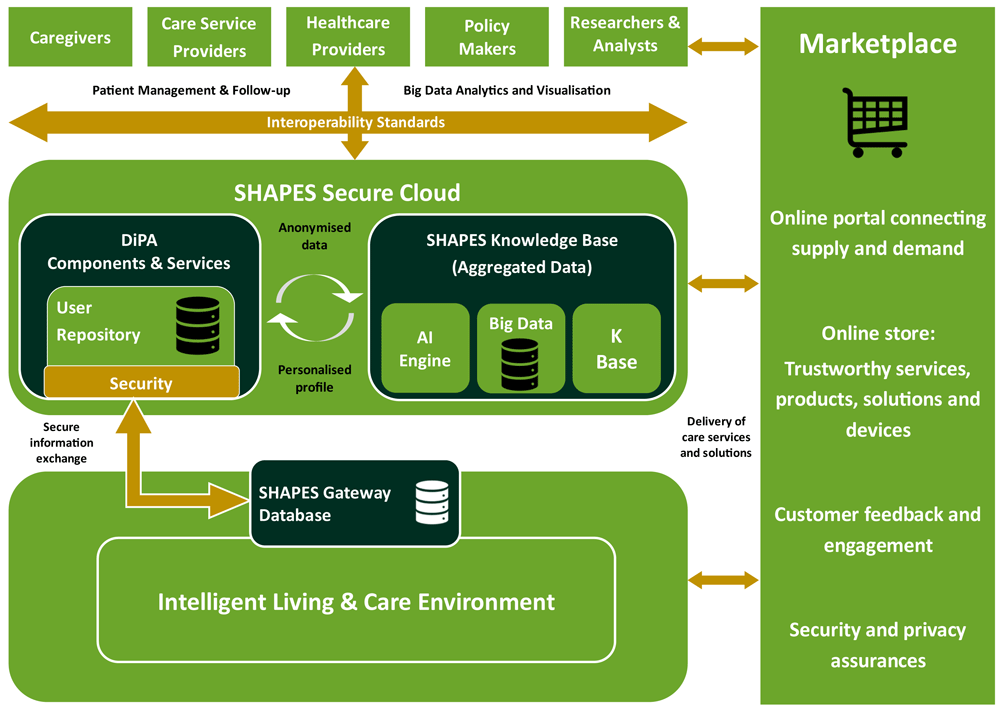Select the "SHAPES Secure Cloud" title
1000x709 pixels.
click(347, 193)
